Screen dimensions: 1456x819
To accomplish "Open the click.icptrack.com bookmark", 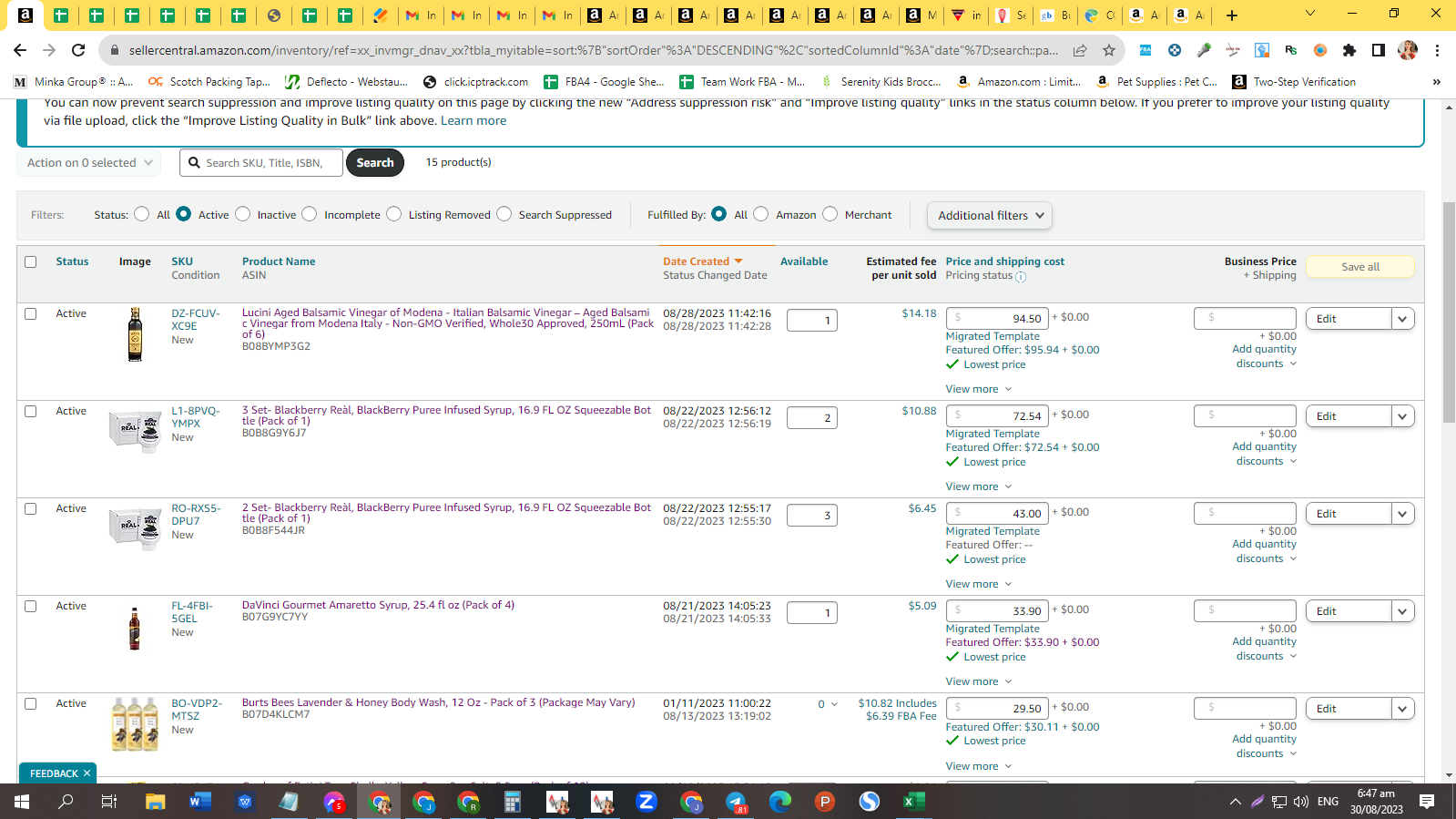I will [475, 82].
